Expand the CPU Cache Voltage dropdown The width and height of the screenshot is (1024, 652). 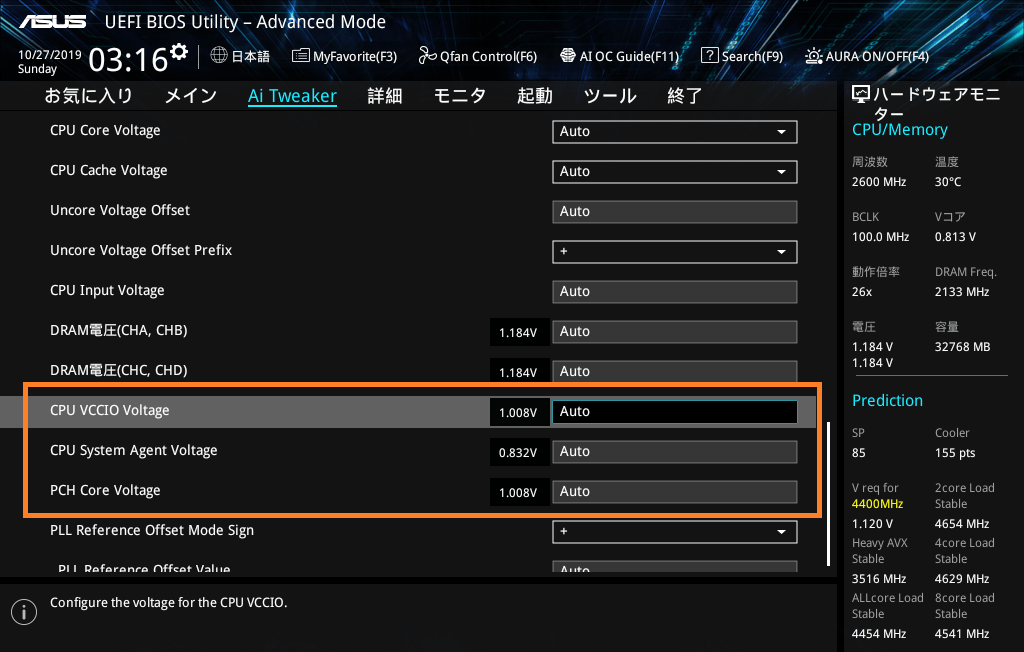(675, 171)
